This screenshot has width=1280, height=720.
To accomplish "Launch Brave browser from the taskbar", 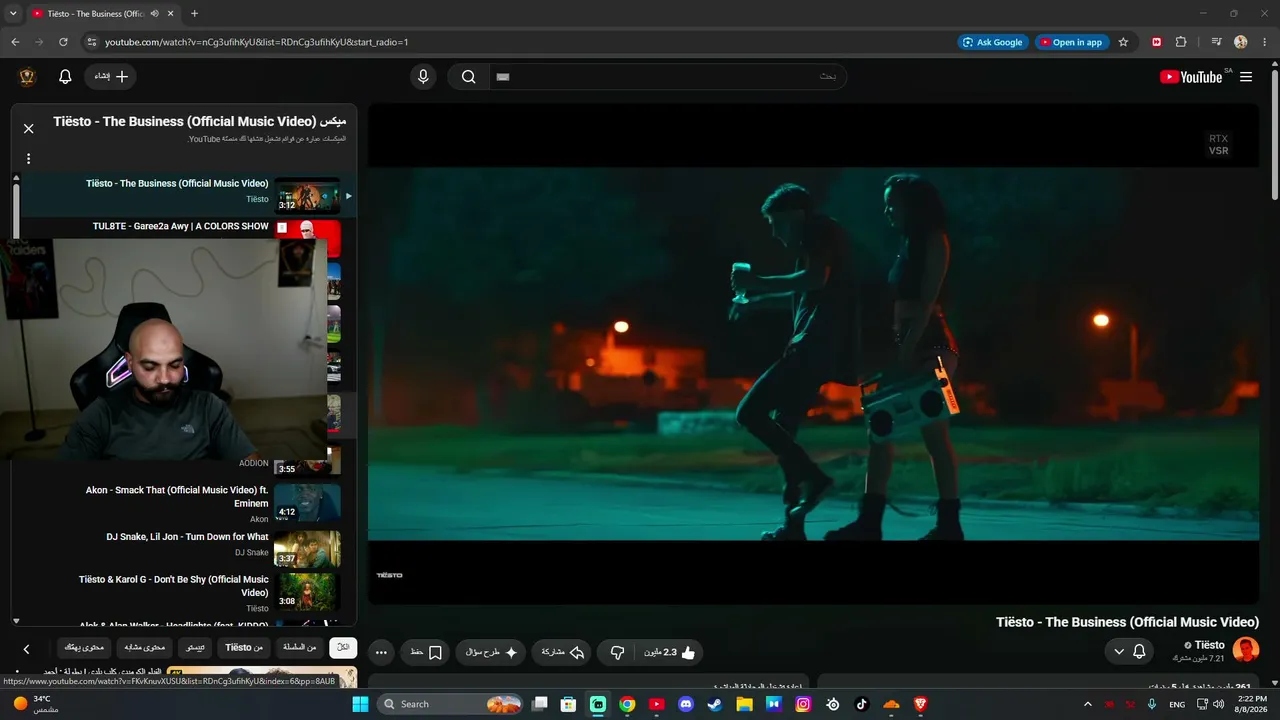I will [920, 704].
